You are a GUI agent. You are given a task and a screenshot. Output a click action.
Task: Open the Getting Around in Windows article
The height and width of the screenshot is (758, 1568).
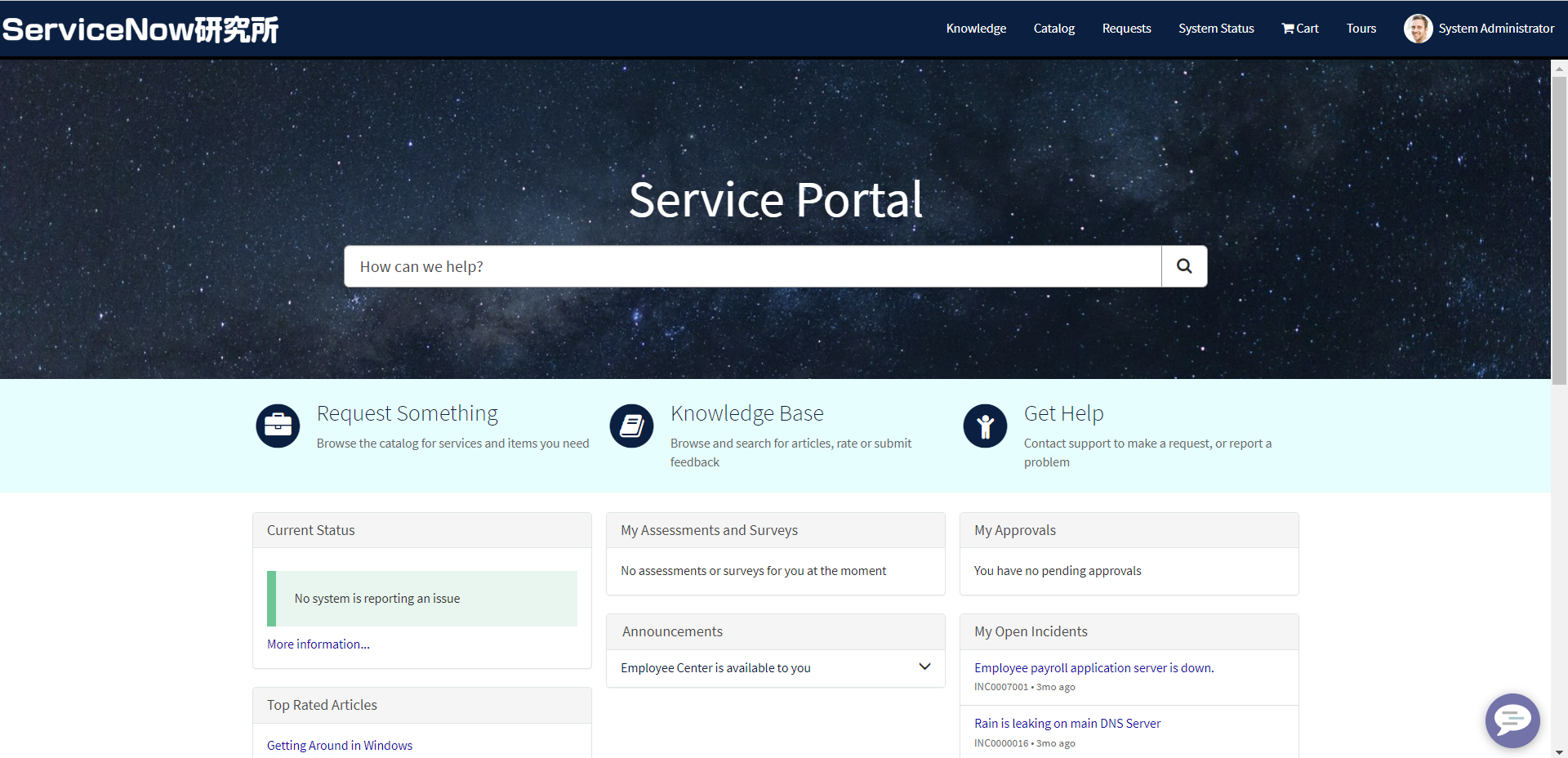[340, 744]
